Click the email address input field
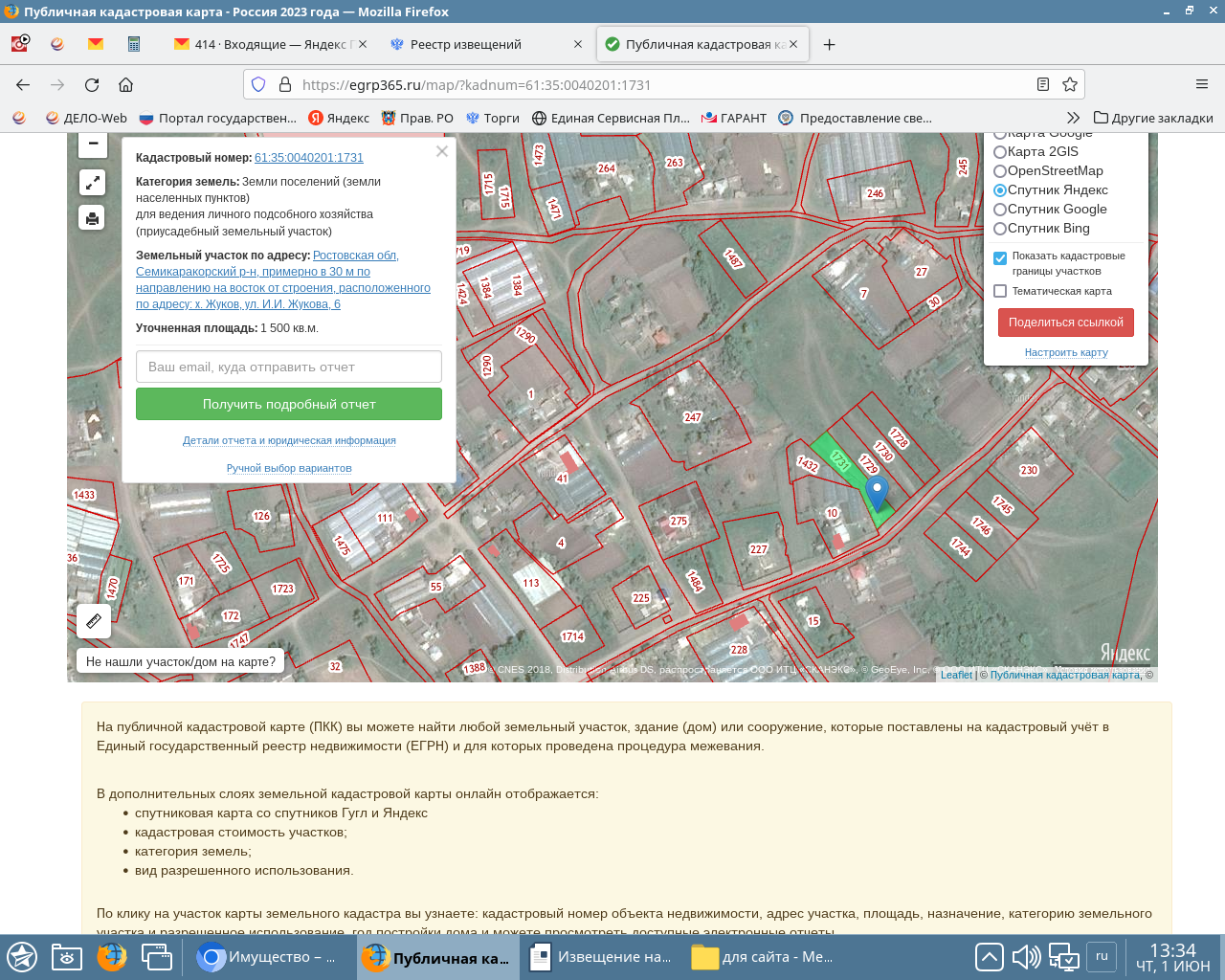This screenshot has width=1225, height=980. point(288,366)
